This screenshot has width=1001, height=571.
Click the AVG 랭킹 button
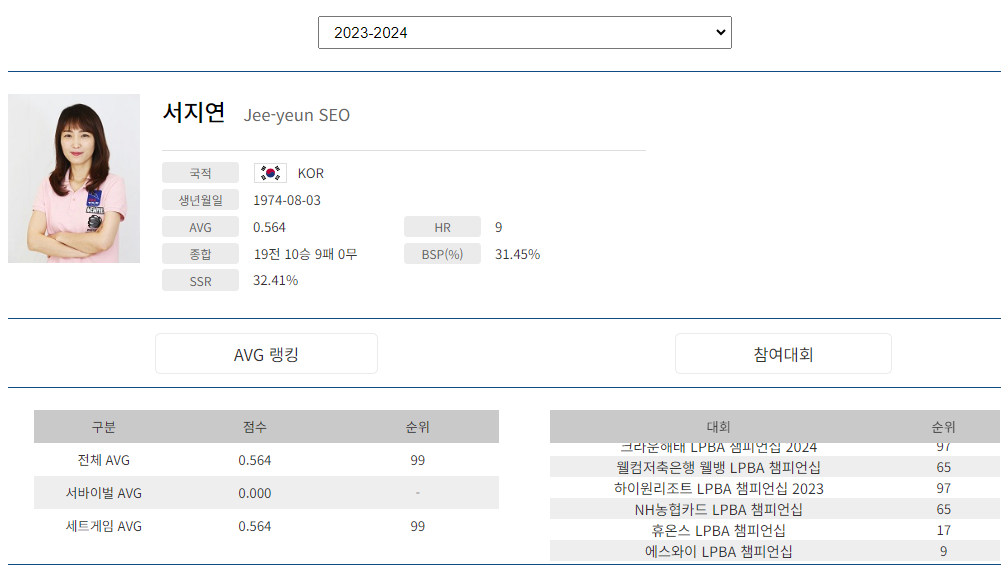[x=266, y=354]
